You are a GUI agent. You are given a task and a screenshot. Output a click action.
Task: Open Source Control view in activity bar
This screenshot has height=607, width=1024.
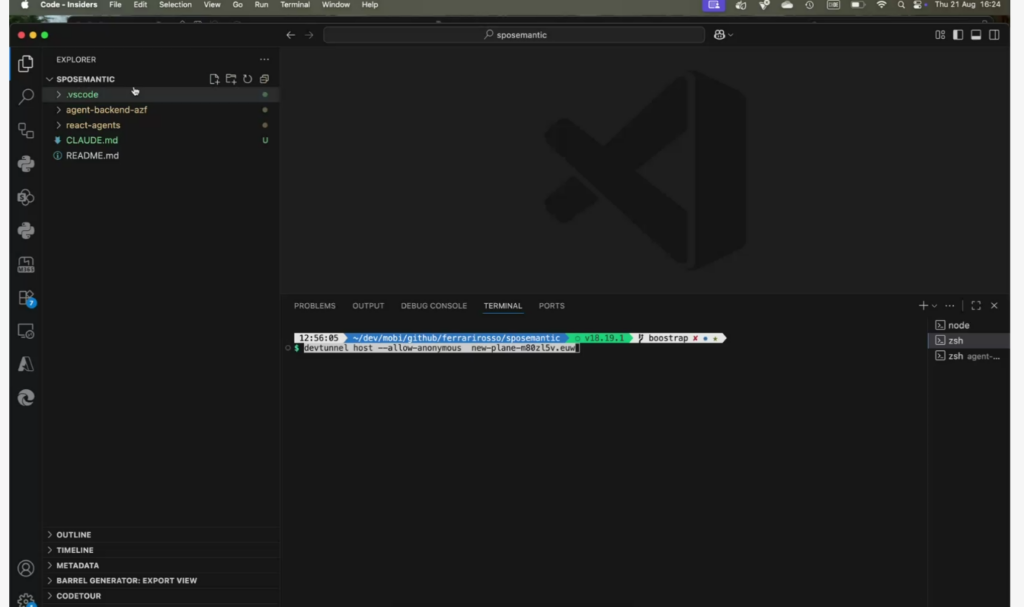(25, 130)
